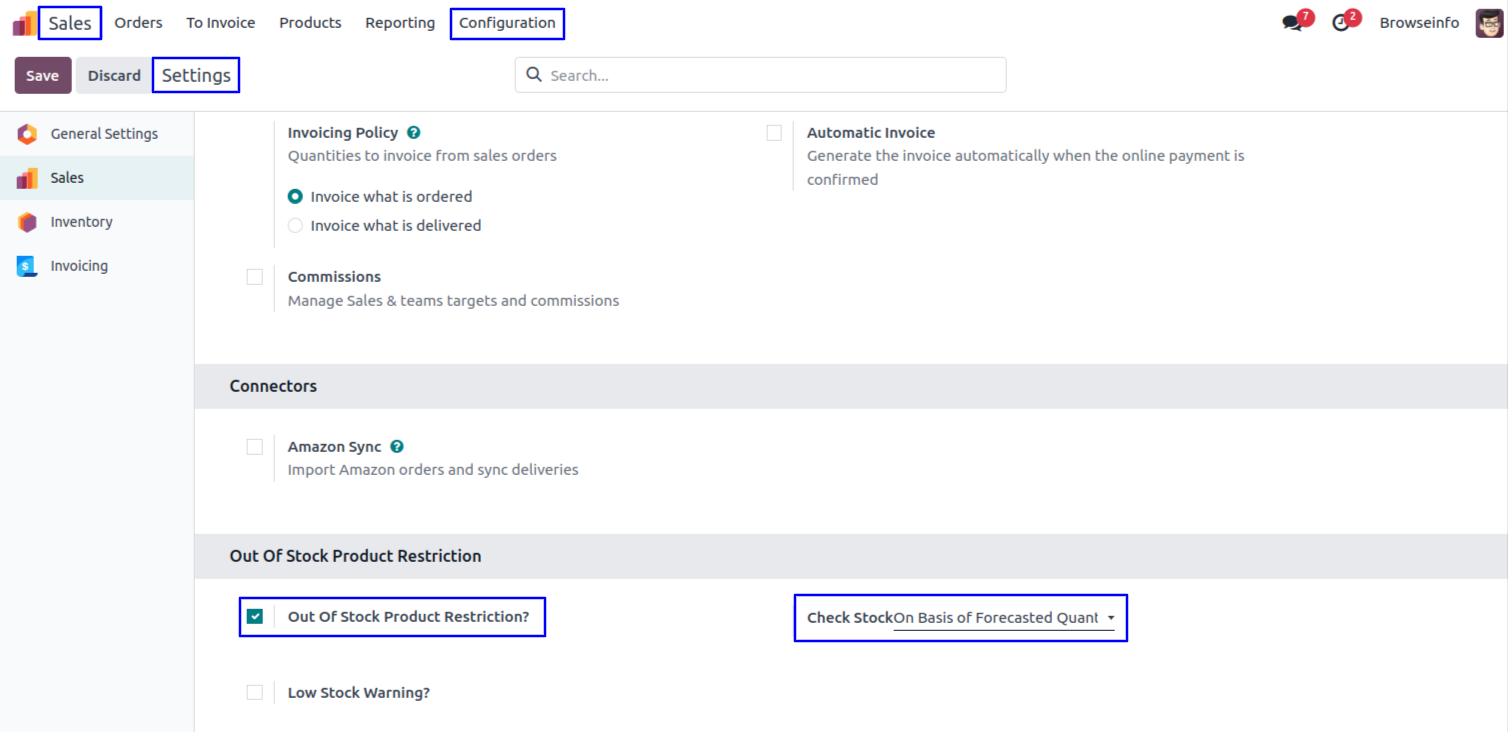Open the messages chat bubble icon

click(x=1292, y=23)
